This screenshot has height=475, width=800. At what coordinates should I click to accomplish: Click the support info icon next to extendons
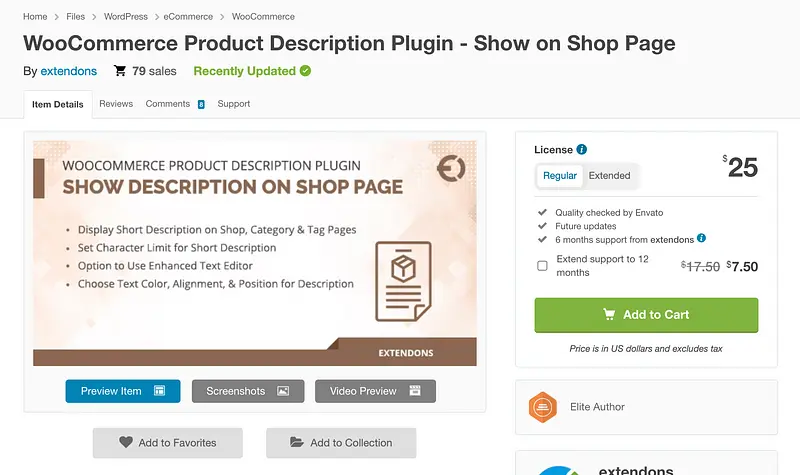(701, 239)
